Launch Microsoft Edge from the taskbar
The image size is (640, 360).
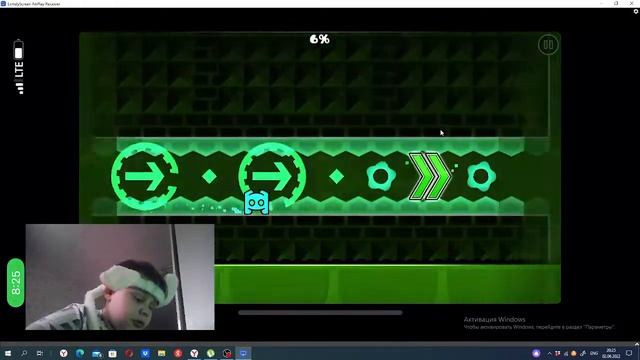coord(80,353)
